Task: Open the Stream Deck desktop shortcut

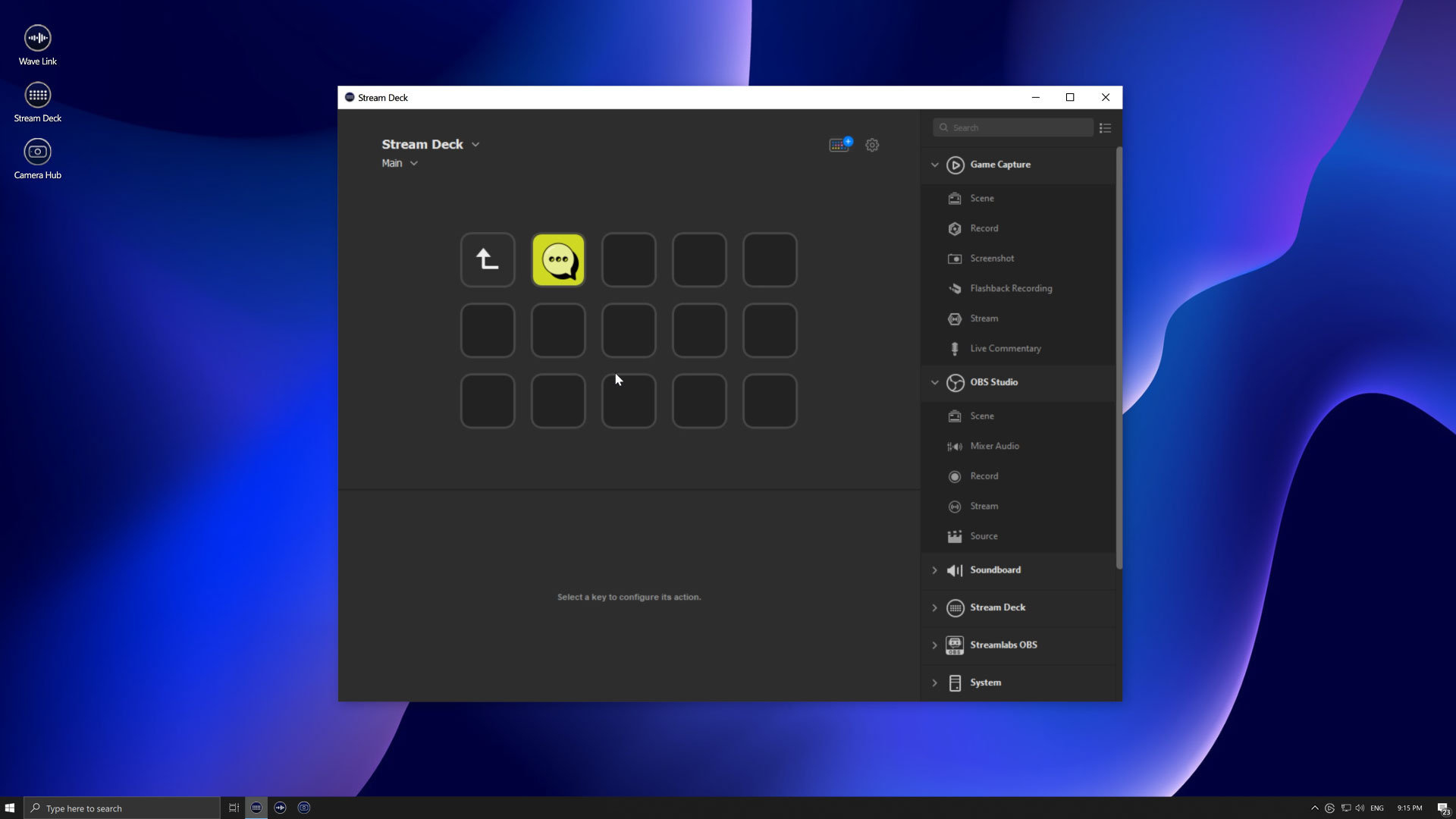Action: 37,103
